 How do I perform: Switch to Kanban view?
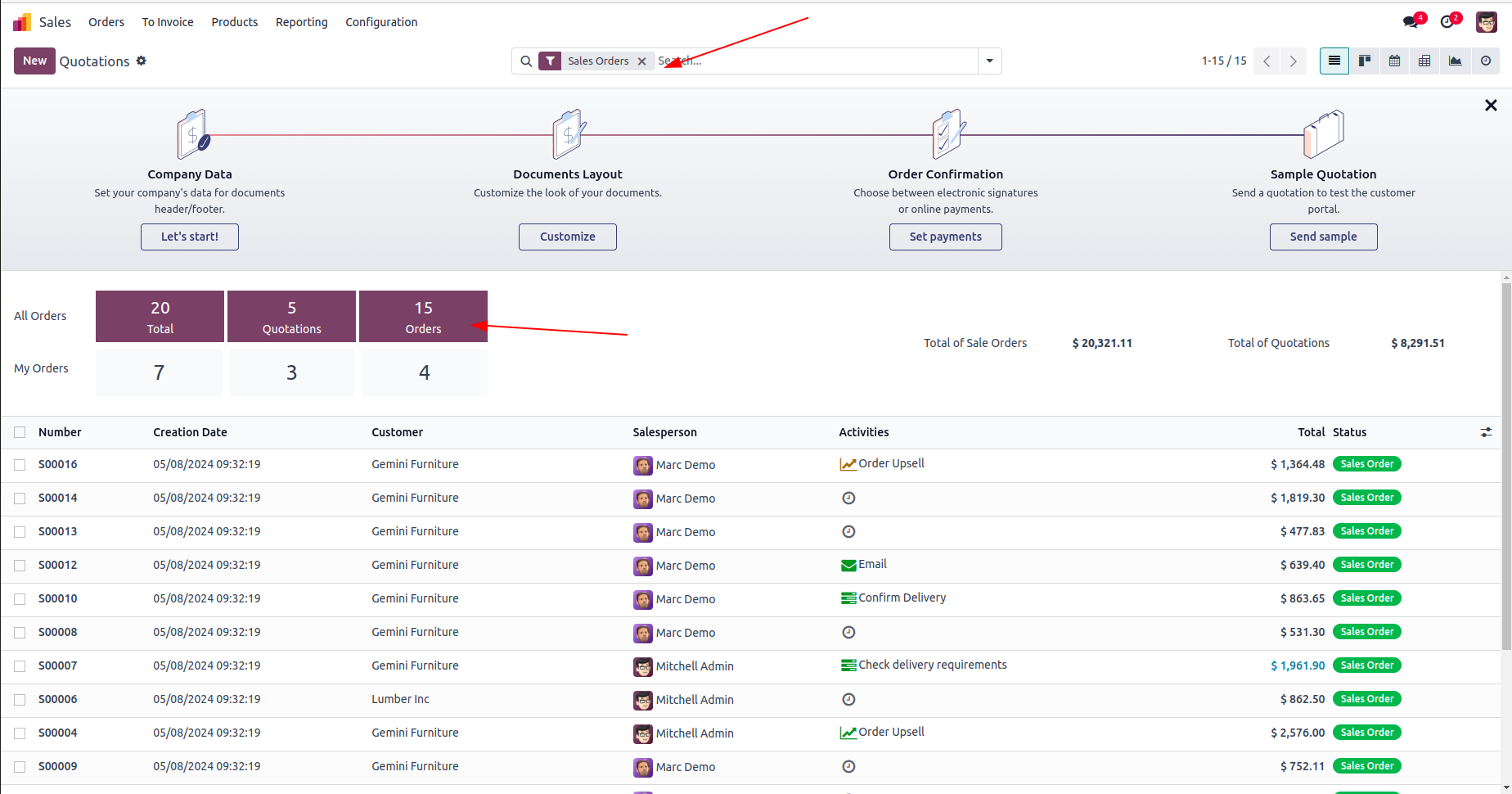pos(1365,61)
